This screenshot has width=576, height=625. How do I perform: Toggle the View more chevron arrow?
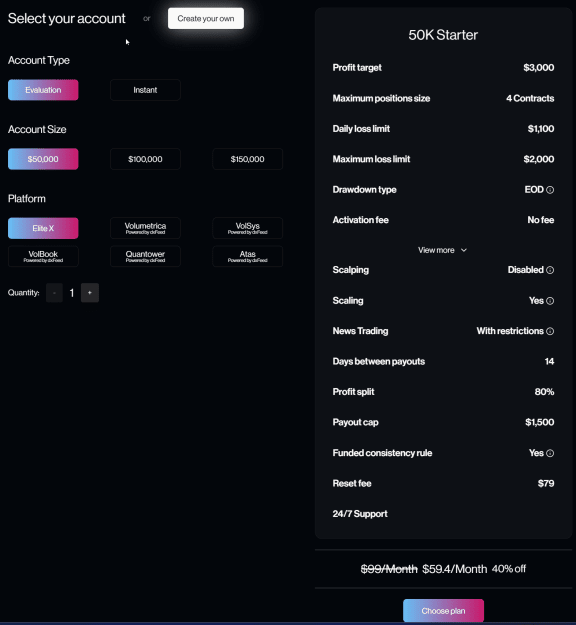pos(464,250)
